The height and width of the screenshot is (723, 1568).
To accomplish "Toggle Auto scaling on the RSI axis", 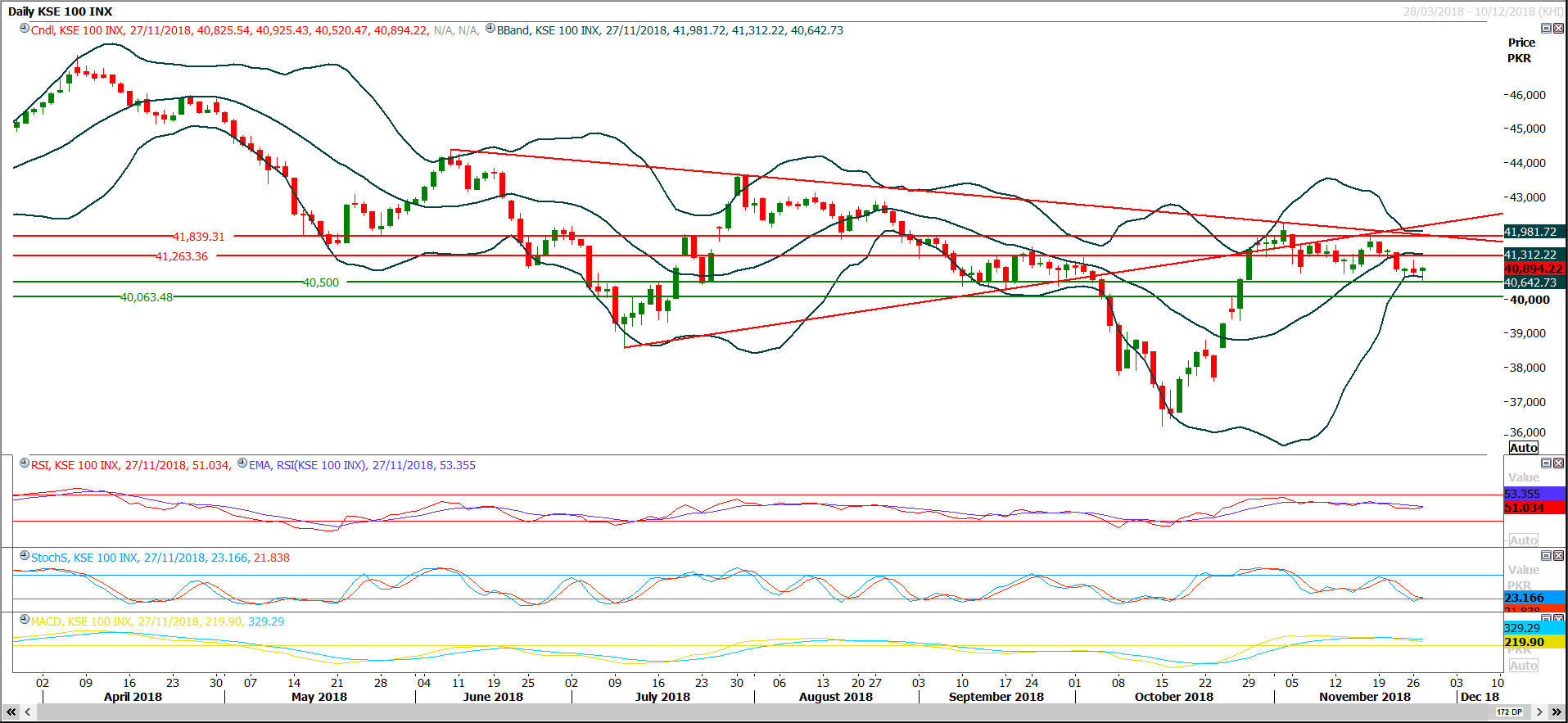I will 1524,540.
